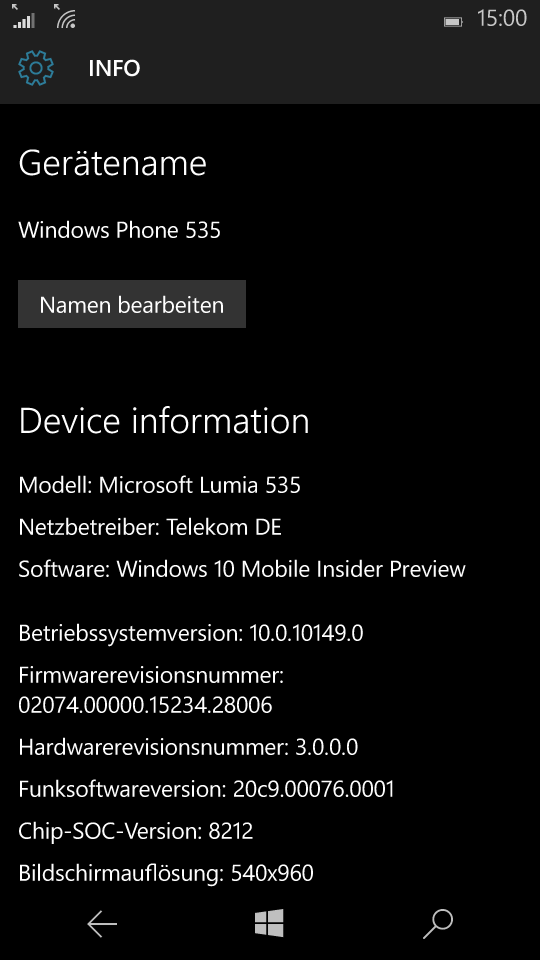Screen dimensions: 540x960
Task: Tap the back arrow navigation button
Action: pos(102,924)
